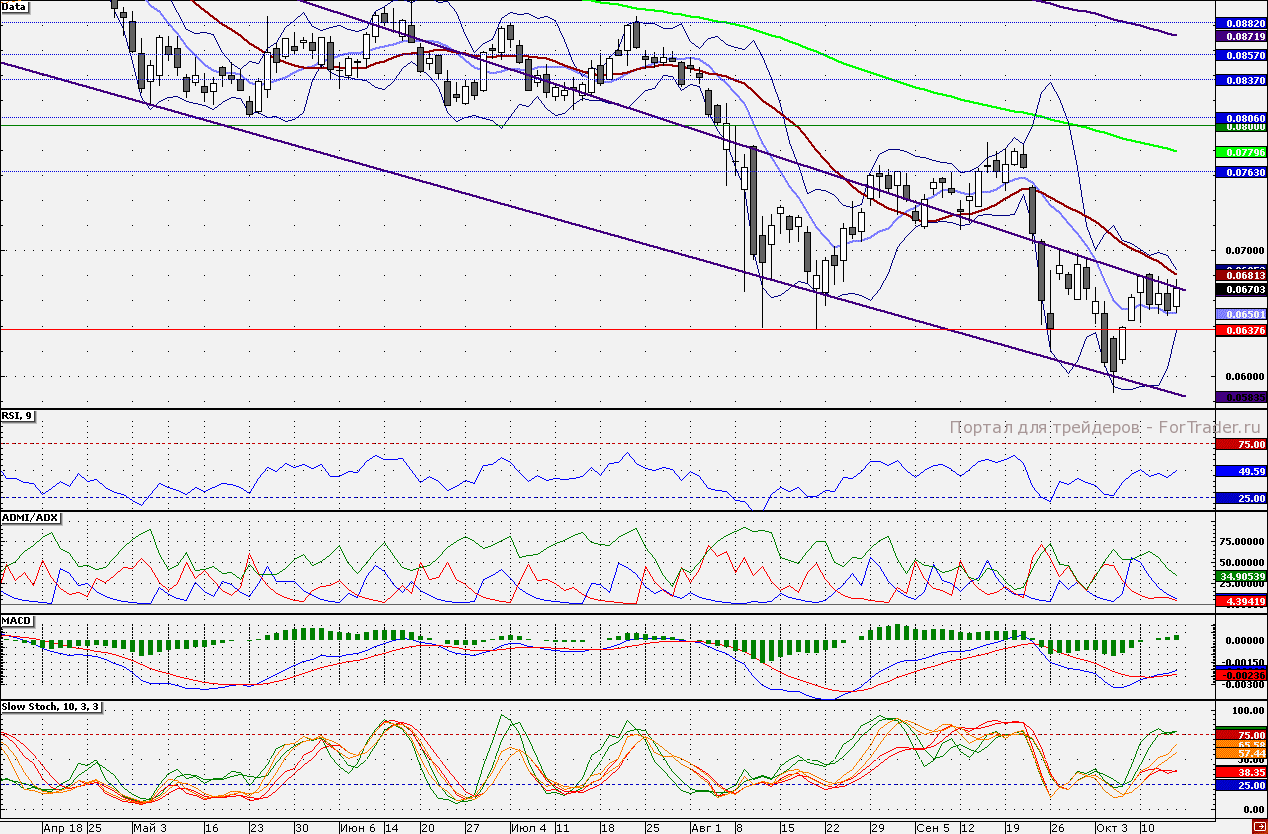Click the Май 3 date on time axis
Viewport: 1268px width, 834px height.
[x=149, y=828]
